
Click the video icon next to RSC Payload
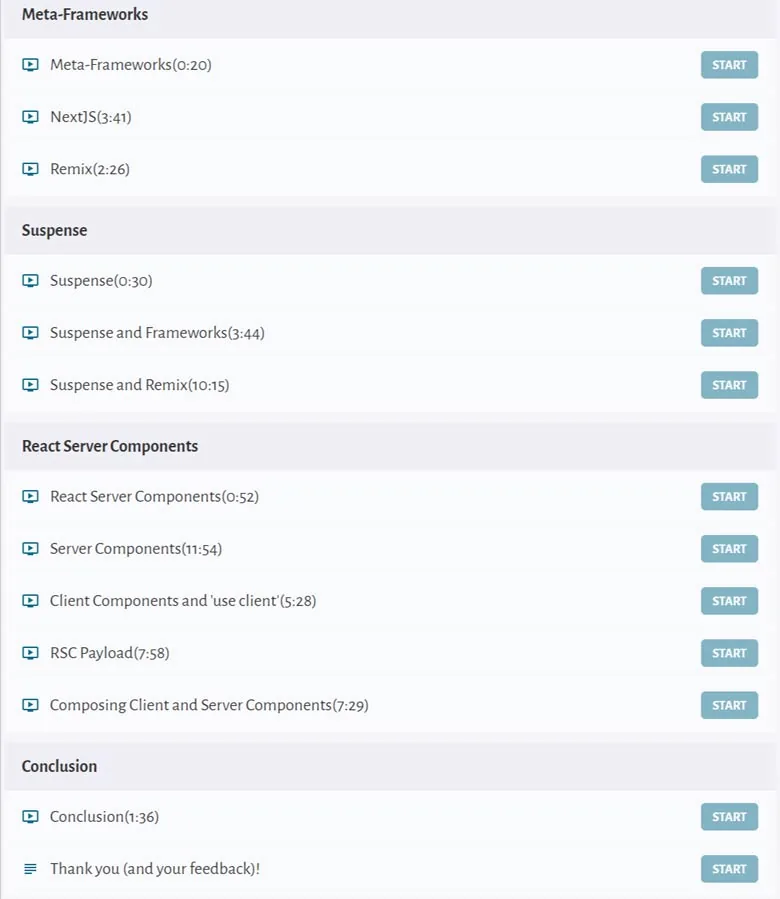pyautogui.click(x=30, y=653)
